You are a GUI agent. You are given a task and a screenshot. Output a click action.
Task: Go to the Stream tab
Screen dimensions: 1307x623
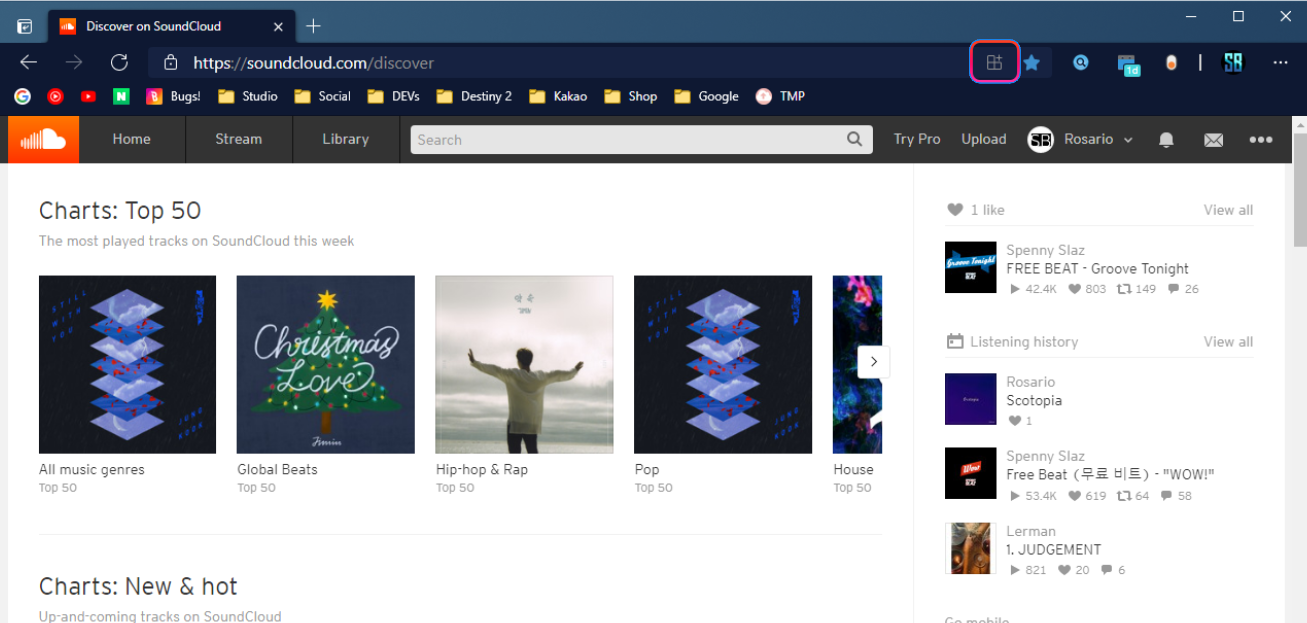click(x=239, y=139)
